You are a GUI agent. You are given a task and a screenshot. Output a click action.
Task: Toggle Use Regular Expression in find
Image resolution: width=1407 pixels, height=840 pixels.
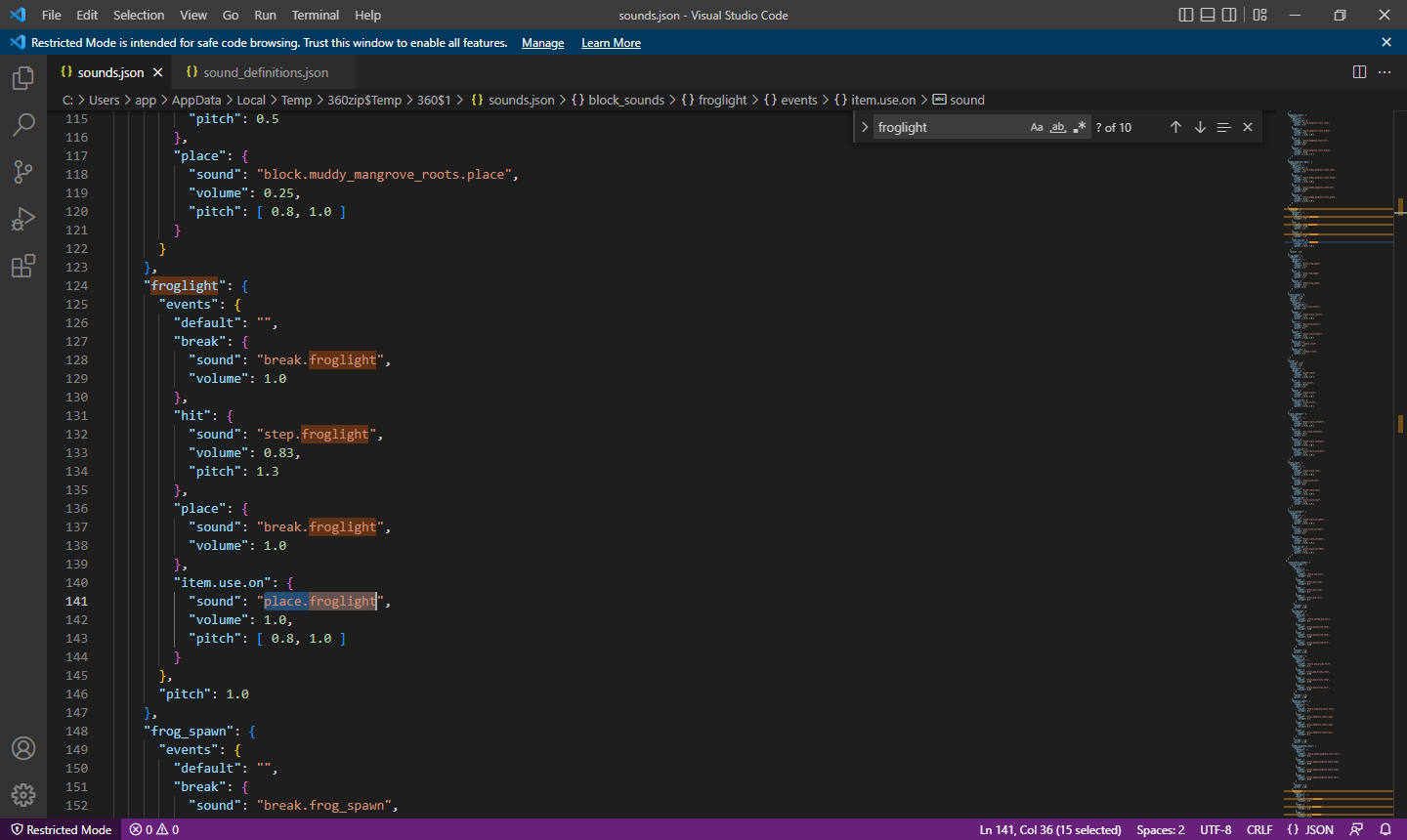tap(1080, 128)
